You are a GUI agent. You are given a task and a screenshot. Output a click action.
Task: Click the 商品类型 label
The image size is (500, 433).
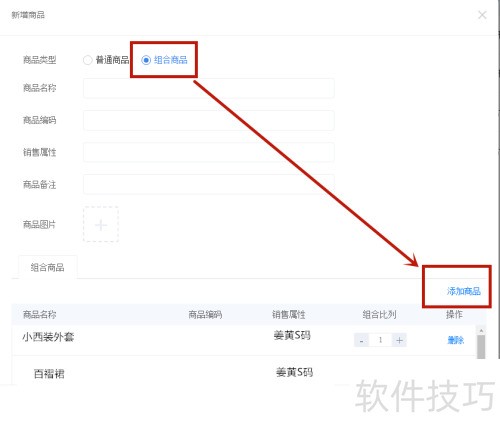(x=39, y=60)
